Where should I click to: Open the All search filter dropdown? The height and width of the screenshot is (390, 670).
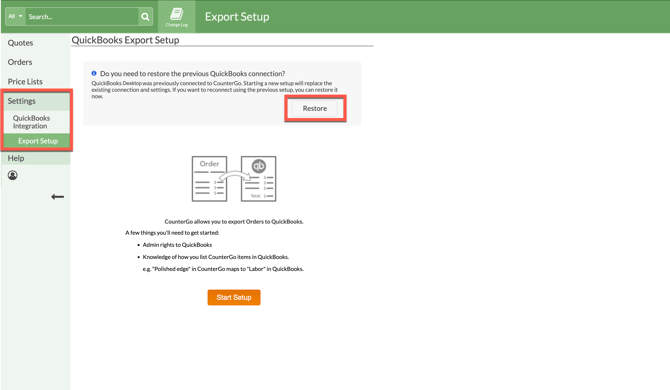(15, 17)
